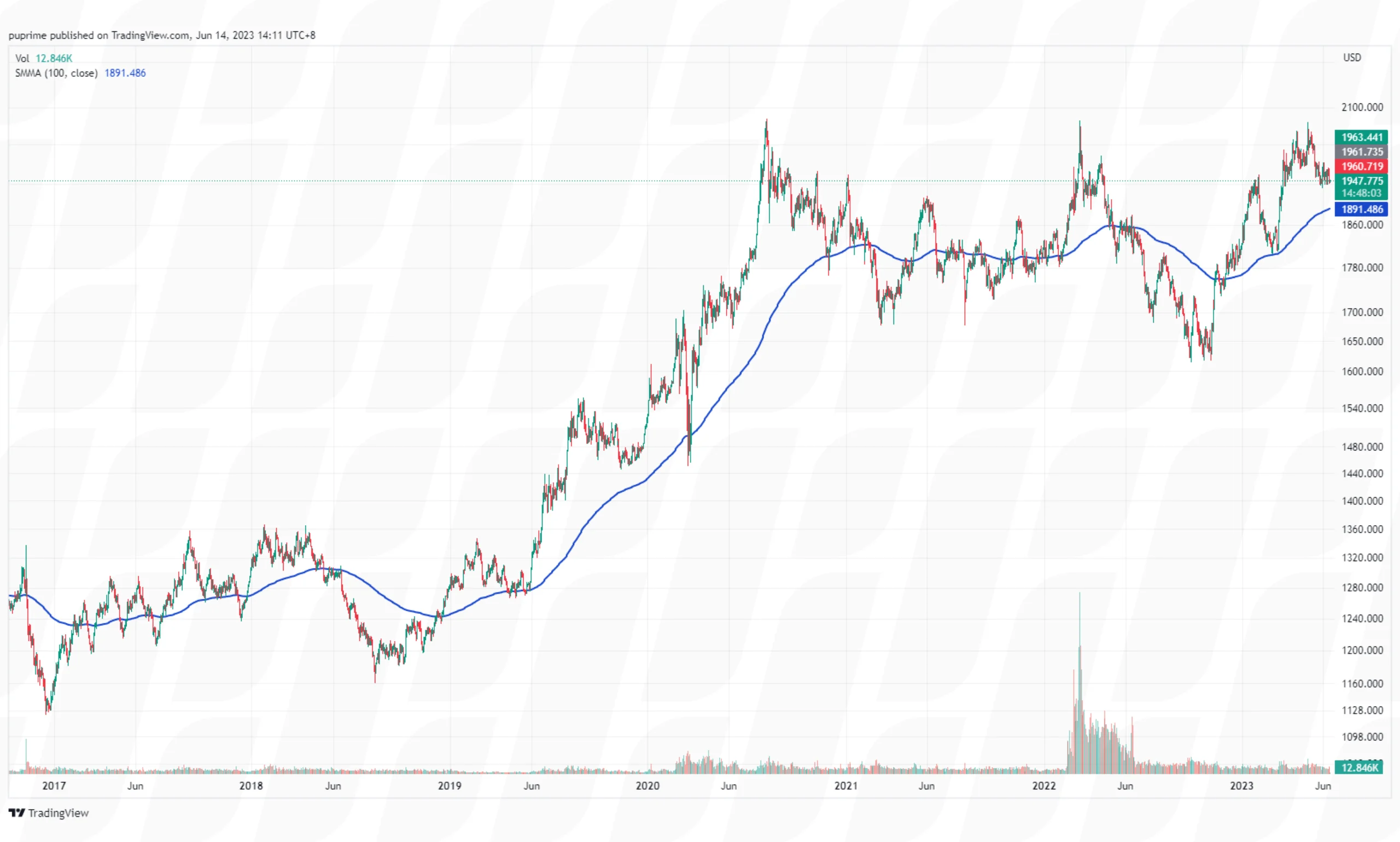The height and width of the screenshot is (842, 1400).
Task: Select the green 1947.775 last price flag
Action: (1361, 181)
